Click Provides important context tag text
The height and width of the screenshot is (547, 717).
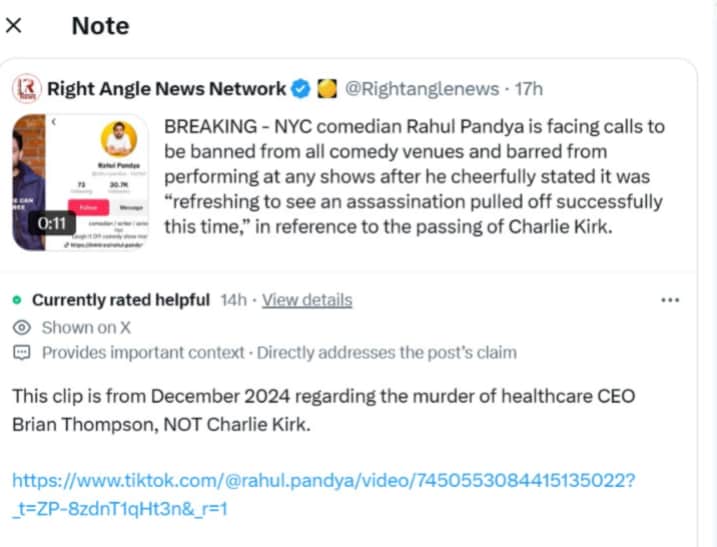(143, 353)
